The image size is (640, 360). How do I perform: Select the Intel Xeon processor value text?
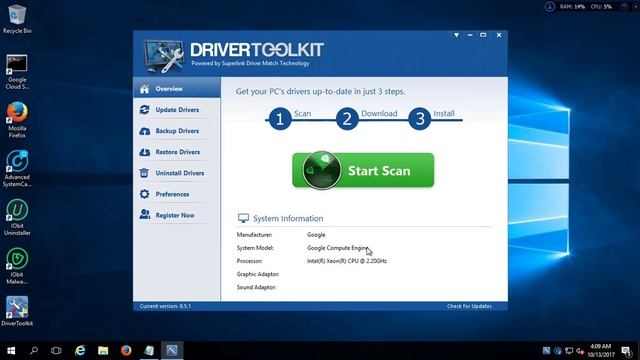pyautogui.click(x=347, y=261)
